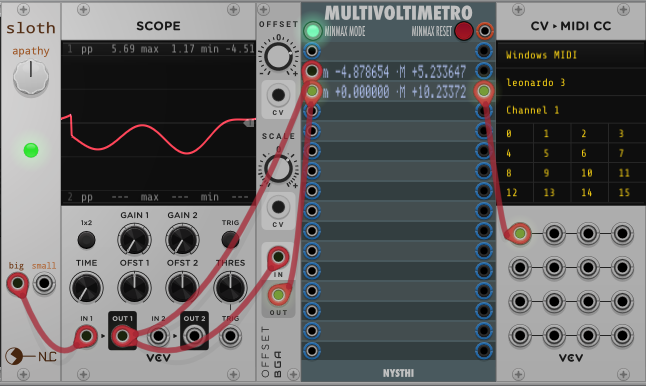The width and height of the screenshot is (646, 386).
Task: Click Multivoltimetro left jack on -4.878654 row
Action: (x=312, y=71)
